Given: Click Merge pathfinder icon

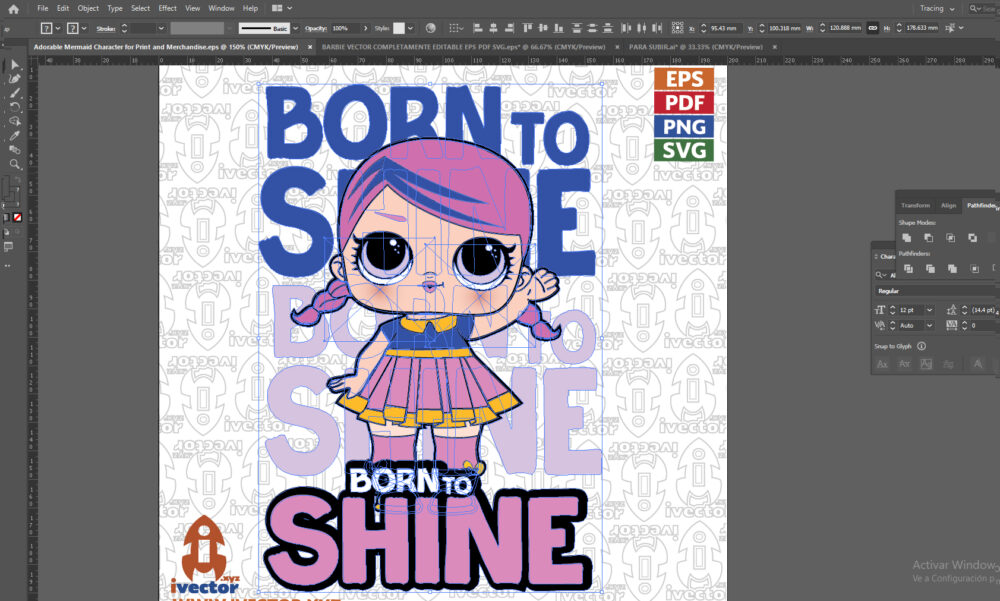Looking at the screenshot, I should point(952,269).
